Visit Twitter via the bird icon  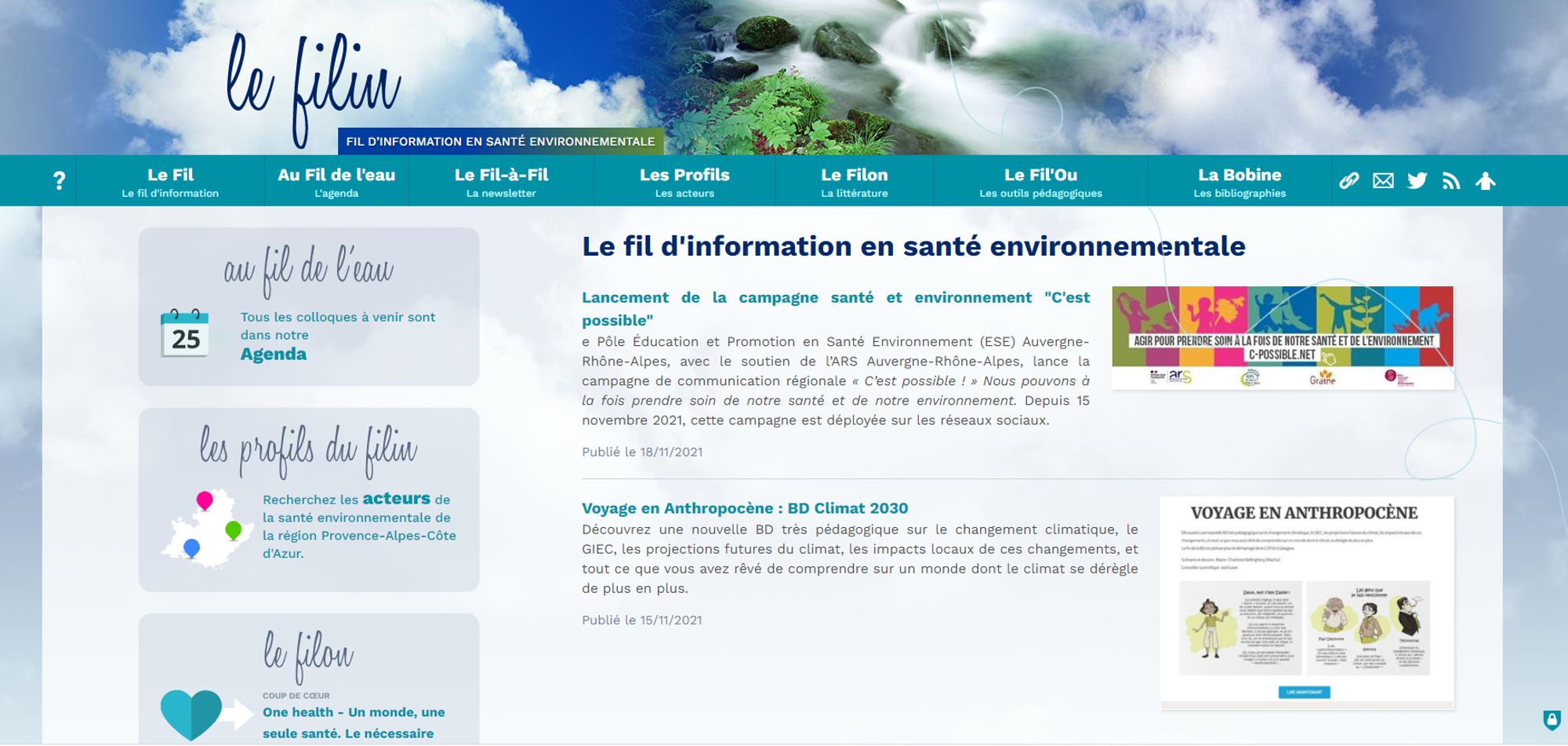point(1417,180)
